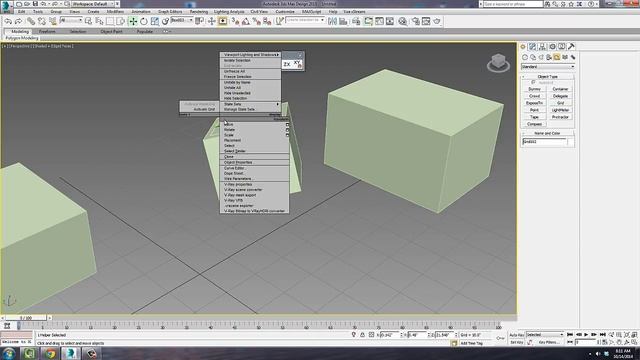Open the reference coordinate system dropdown

coord(182,20)
